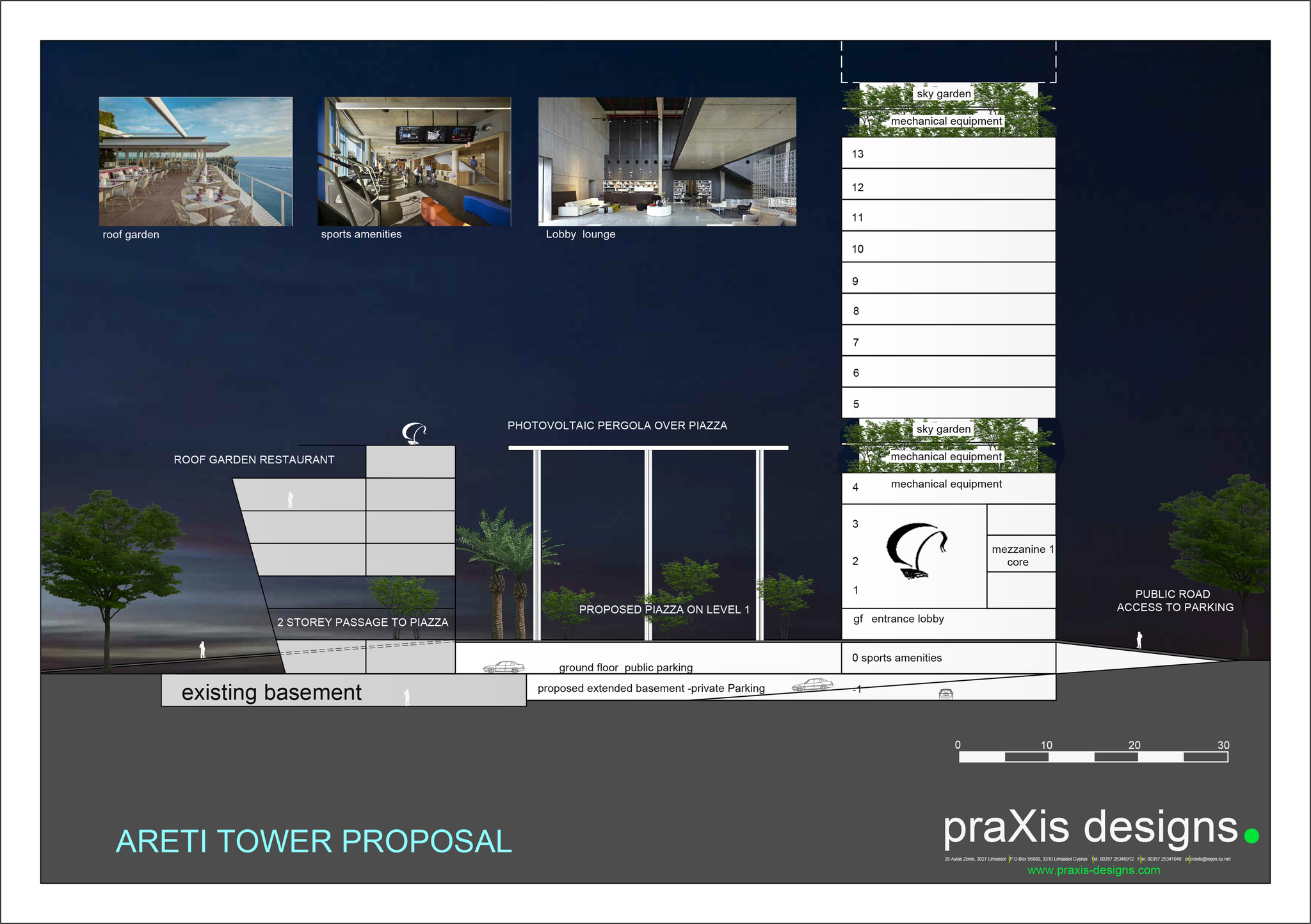Open the www.praxis-designs.com link
Viewport: 1311px width, 924px height.
[x=1093, y=870]
